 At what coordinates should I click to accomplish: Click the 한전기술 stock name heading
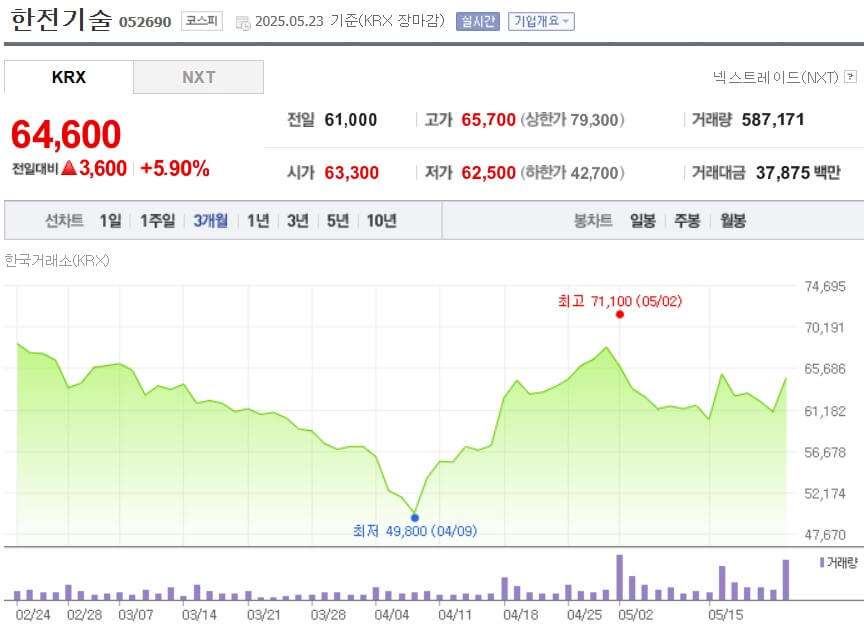tap(61, 20)
